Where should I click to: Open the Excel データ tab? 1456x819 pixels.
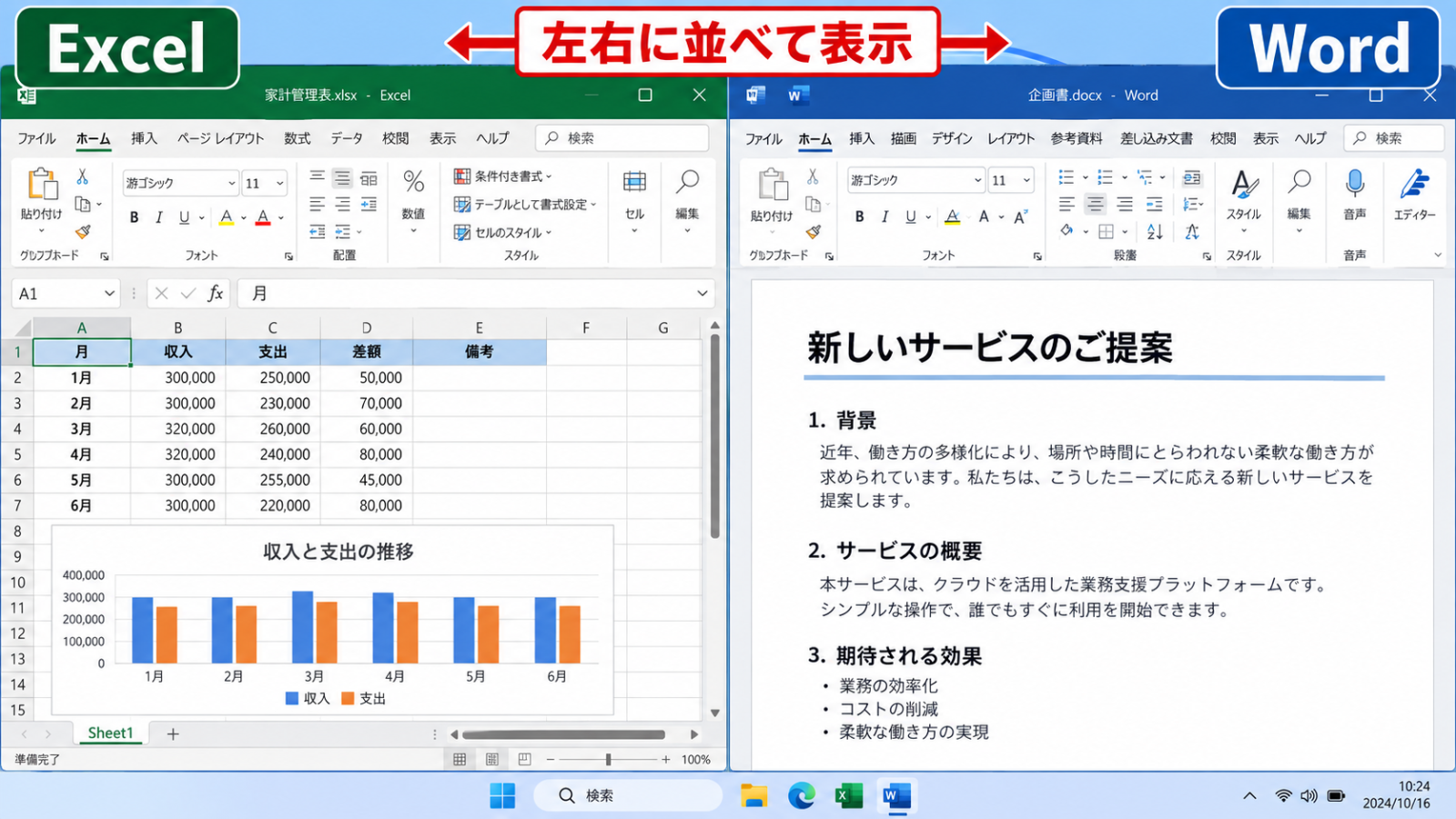[x=347, y=138]
